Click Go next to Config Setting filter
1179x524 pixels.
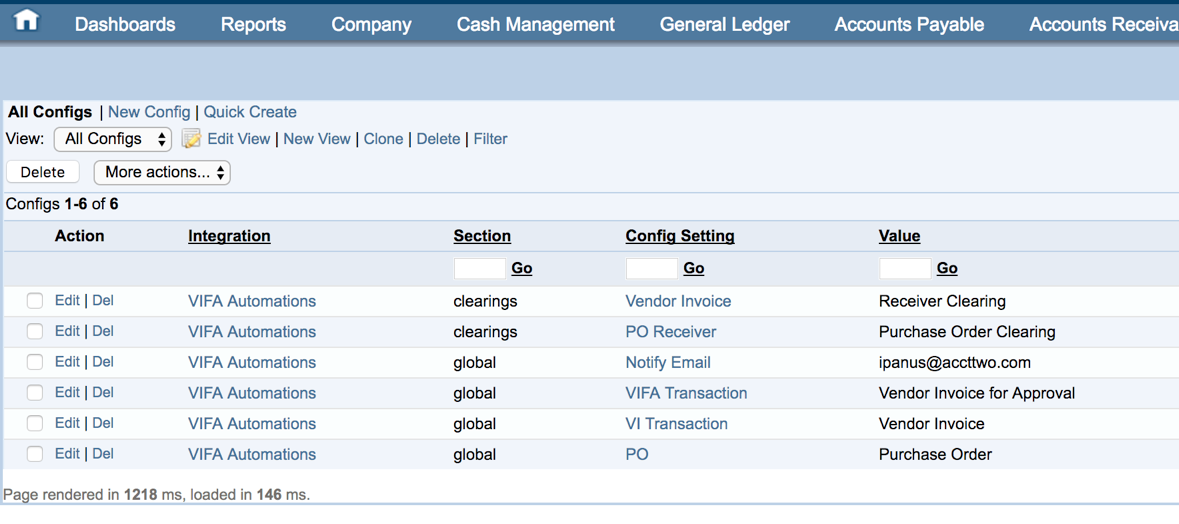point(694,268)
